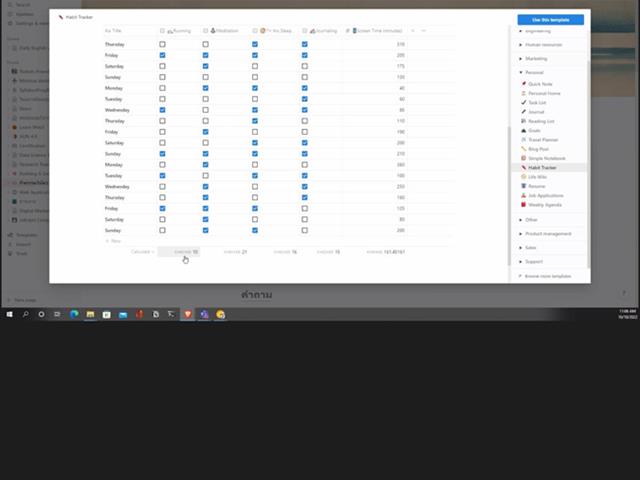Click the Use this template button

click(x=551, y=20)
